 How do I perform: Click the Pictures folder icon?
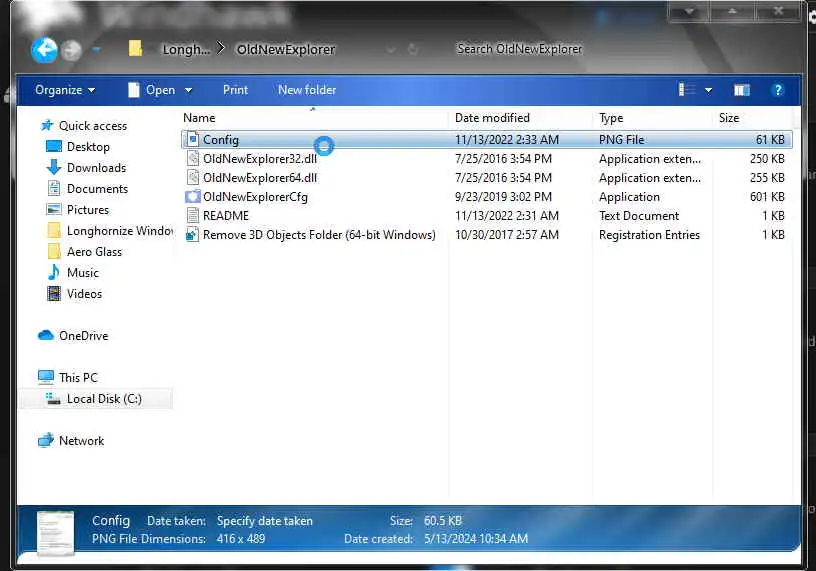[x=54, y=209]
